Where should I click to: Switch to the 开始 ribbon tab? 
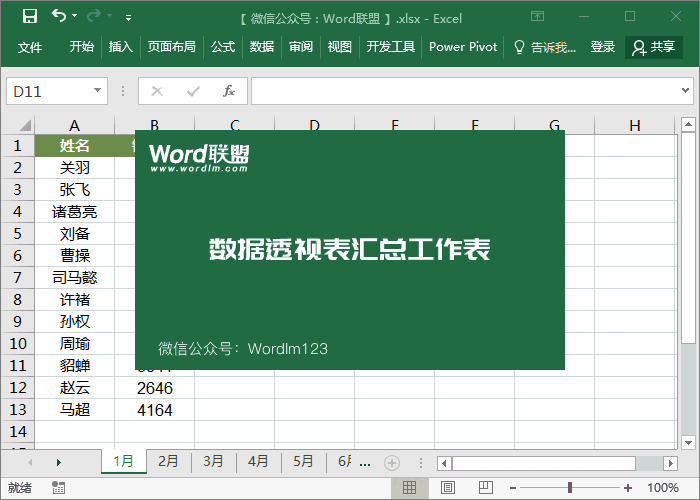(82, 46)
